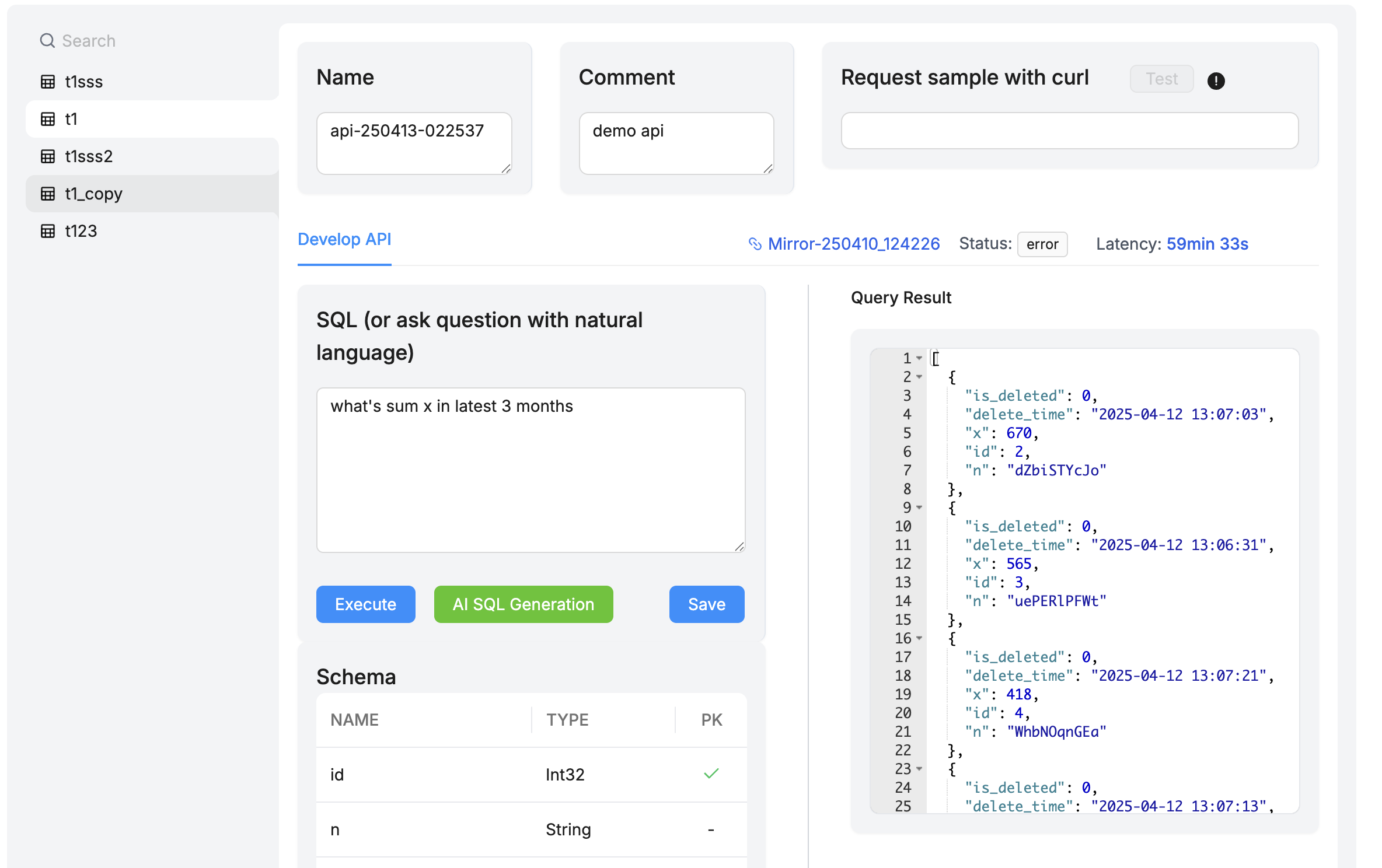Click the string "WhbNOqnGEa" in result
This screenshot has height=868, width=1382.
click(1056, 731)
